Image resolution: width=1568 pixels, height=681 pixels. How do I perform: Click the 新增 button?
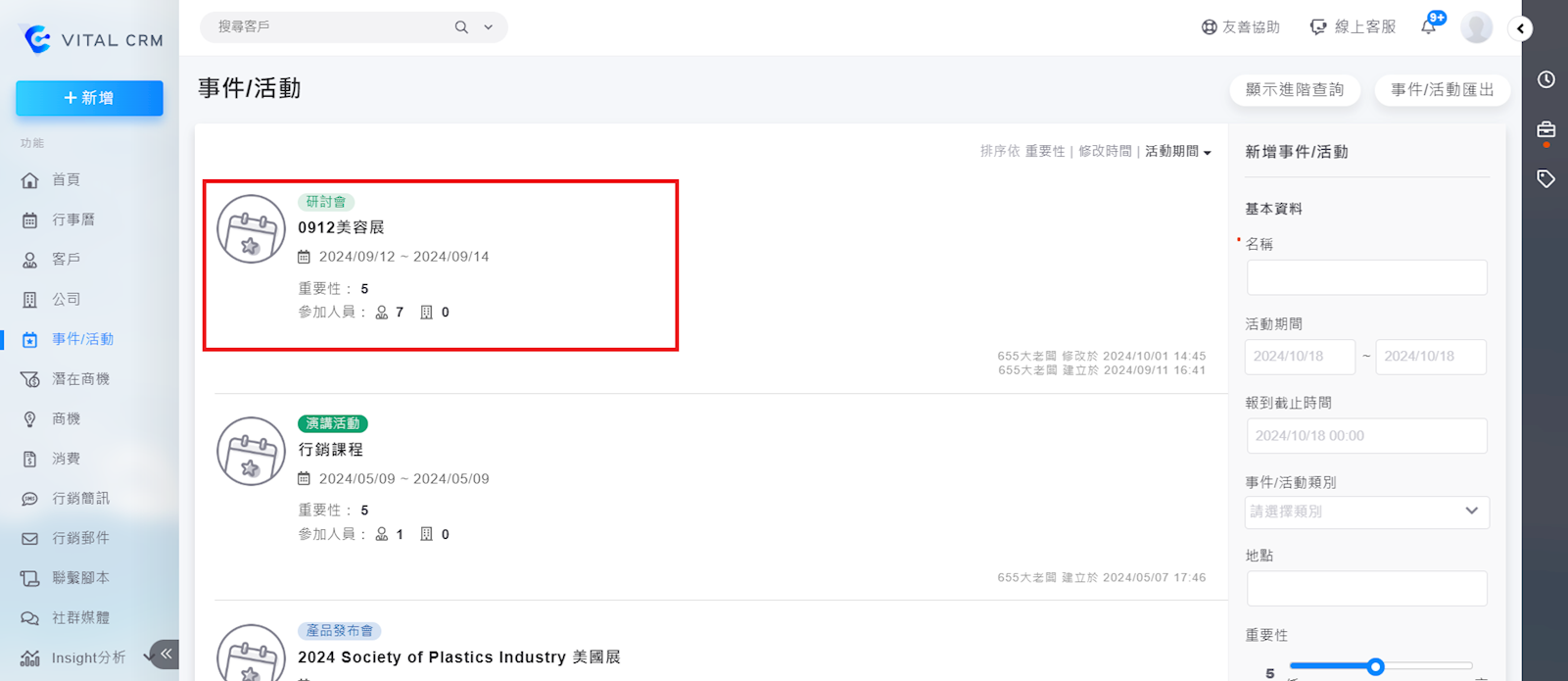(x=89, y=98)
